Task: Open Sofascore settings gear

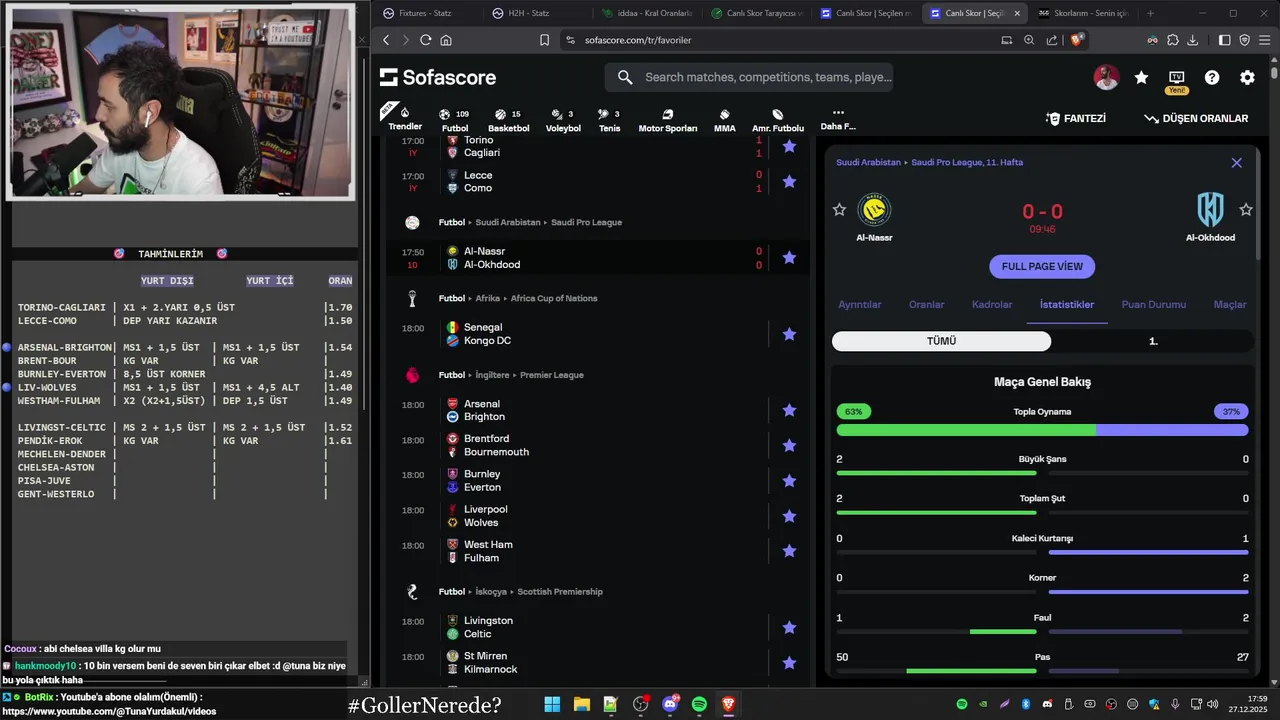Action: [1247, 77]
